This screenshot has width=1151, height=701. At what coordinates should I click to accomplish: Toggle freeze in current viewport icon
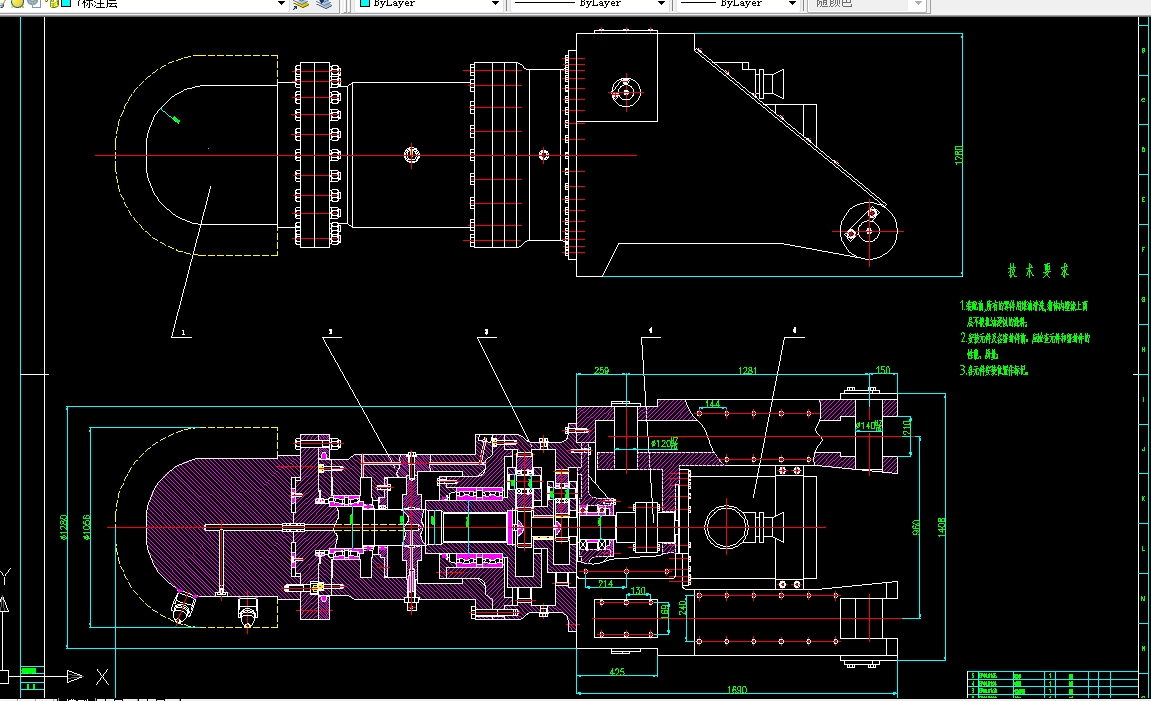click(x=34, y=3)
